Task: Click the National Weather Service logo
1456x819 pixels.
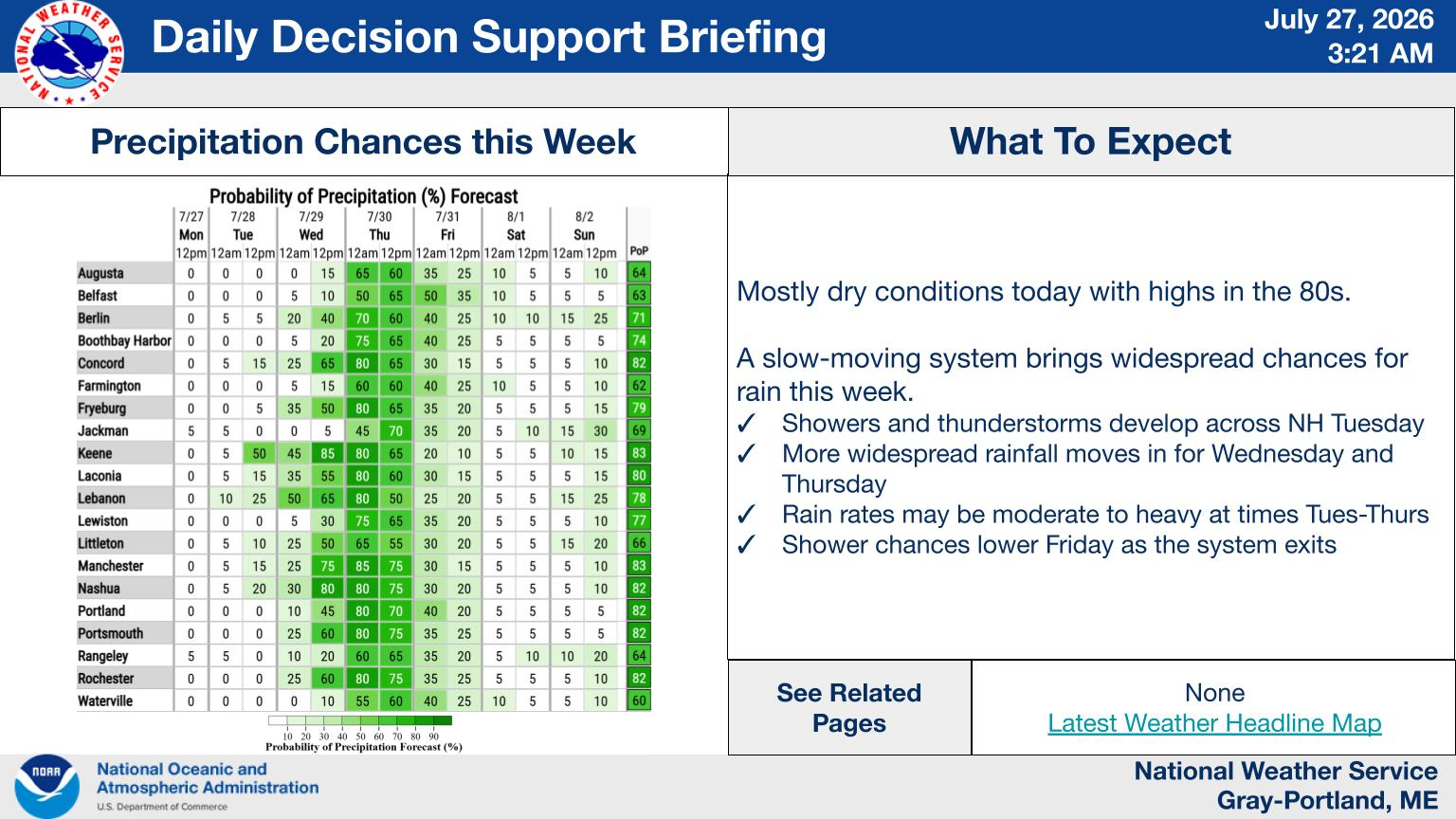Action: (x=69, y=54)
